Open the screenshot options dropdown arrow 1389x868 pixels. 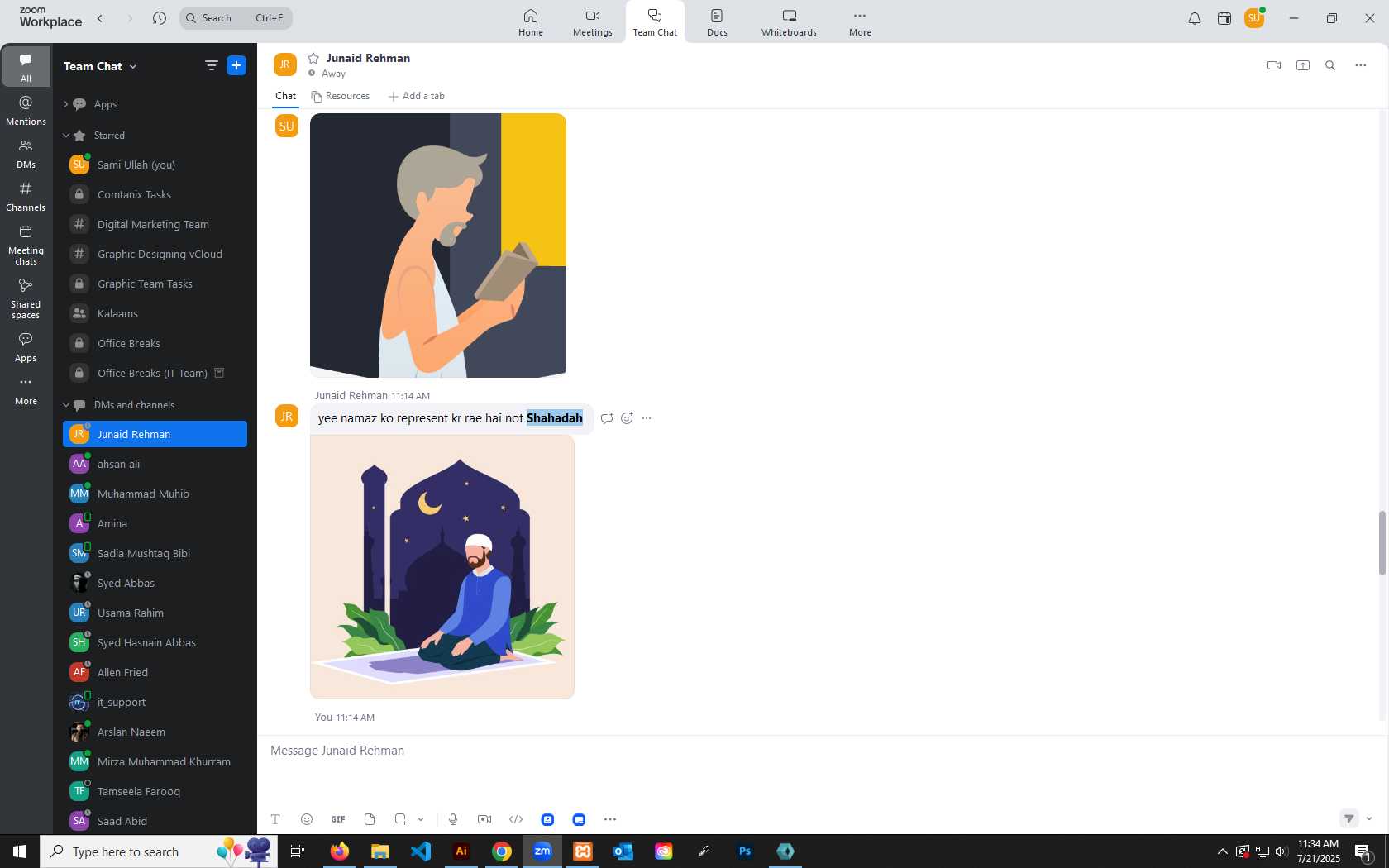[421, 819]
